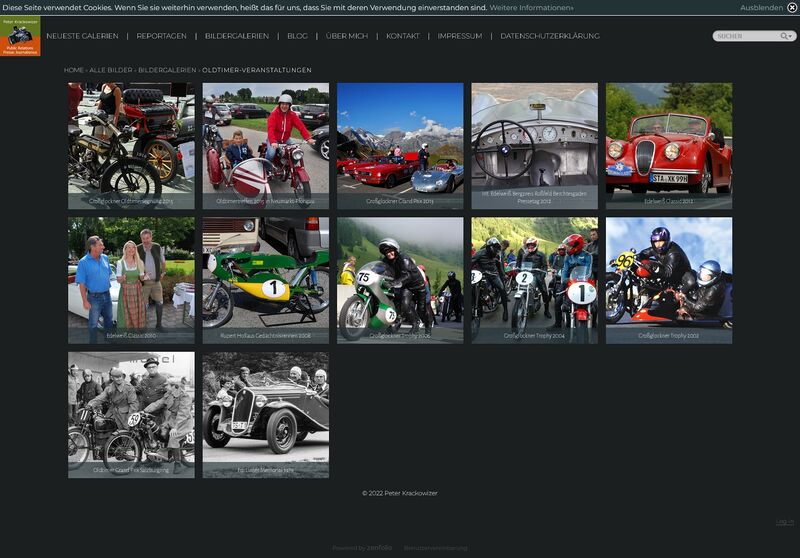Open the Über Mich page

coord(347,36)
